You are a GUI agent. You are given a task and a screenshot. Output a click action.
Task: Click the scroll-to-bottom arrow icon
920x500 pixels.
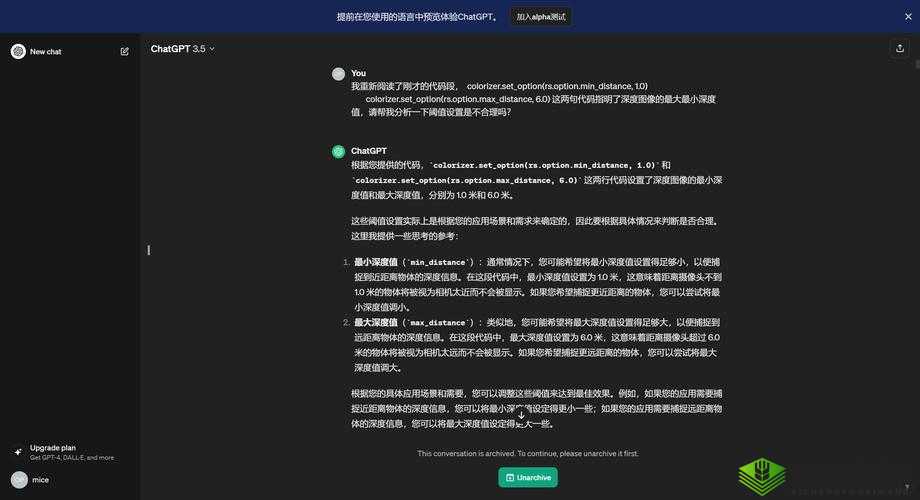click(x=521, y=415)
